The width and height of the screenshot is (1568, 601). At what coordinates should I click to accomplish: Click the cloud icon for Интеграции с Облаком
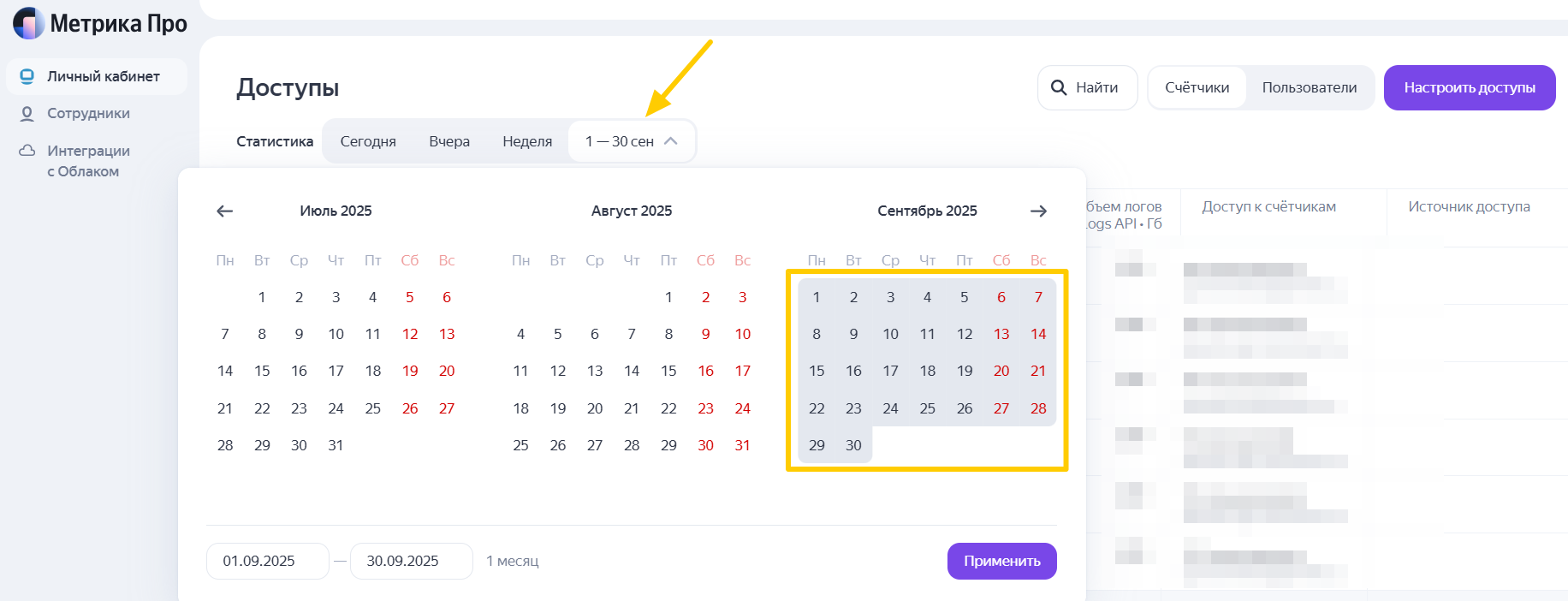(x=27, y=151)
